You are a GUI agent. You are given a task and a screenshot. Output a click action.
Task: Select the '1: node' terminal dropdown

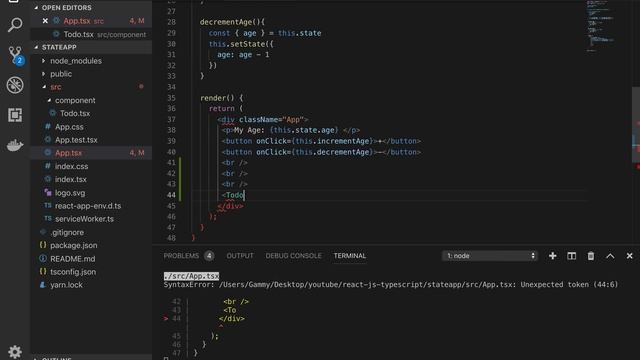click(x=489, y=256)
